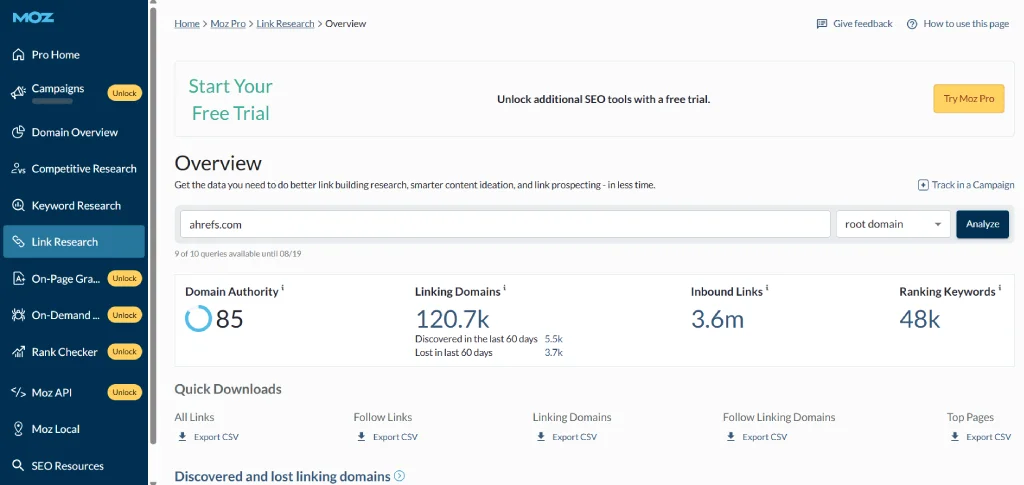Click the Analyze button
The height and width of the screenshot is (485, 1024).
click(982, 224)
